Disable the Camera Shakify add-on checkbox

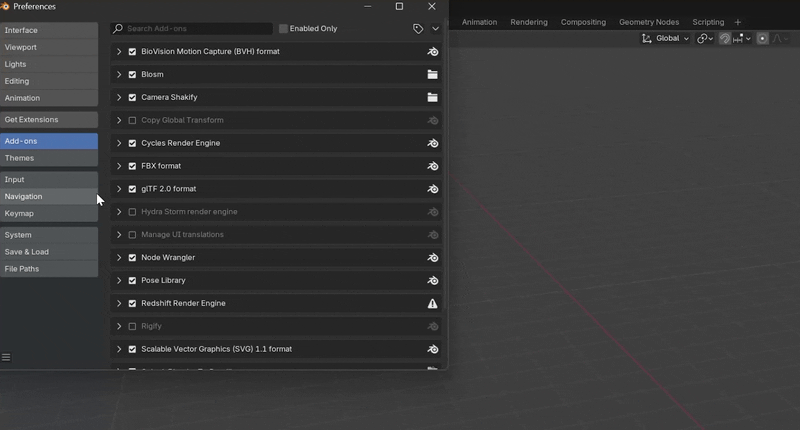[x=132, y=97]
